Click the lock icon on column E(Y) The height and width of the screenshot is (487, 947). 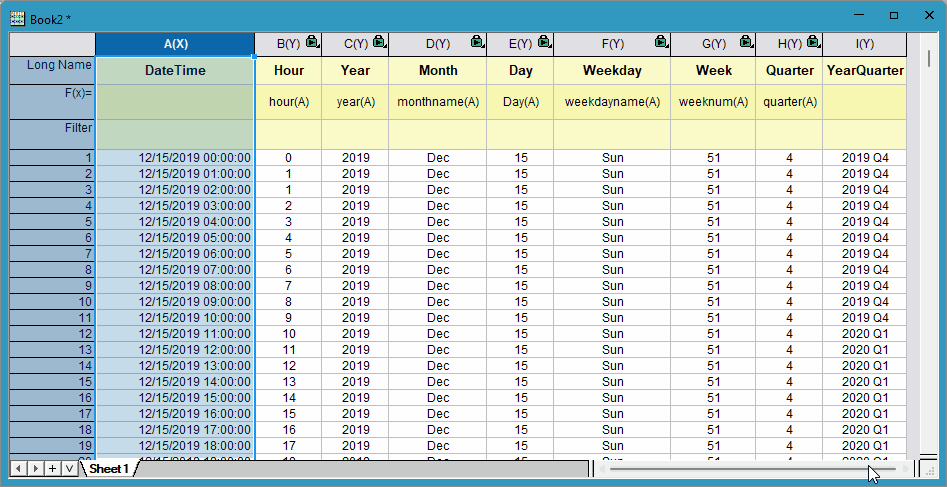pyautogui.click(x=544, y=43)
